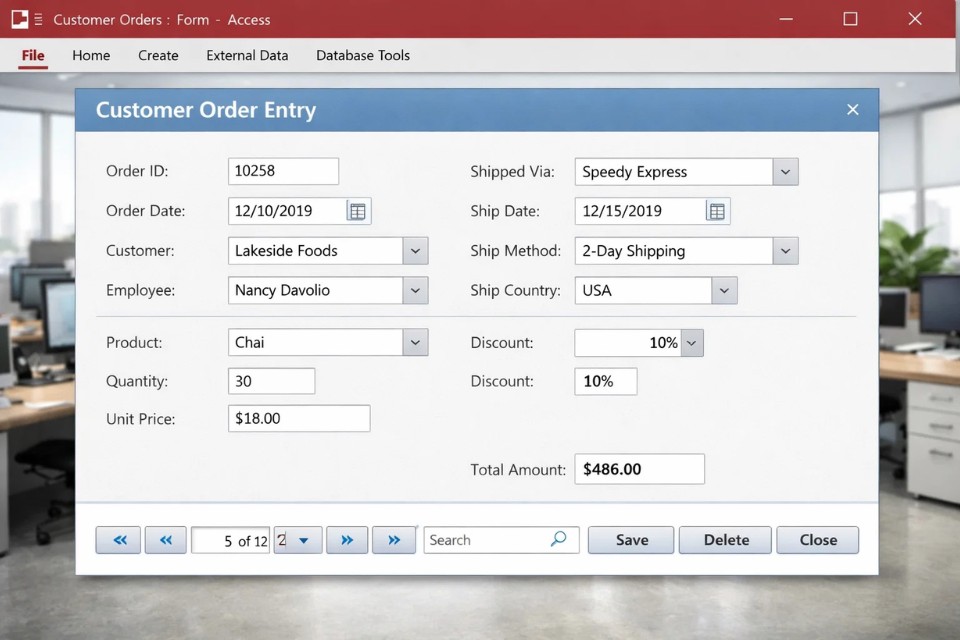Screen dimensions: 960x640
Task: Click the Access app icon in title bar
Action: point(19,19)
